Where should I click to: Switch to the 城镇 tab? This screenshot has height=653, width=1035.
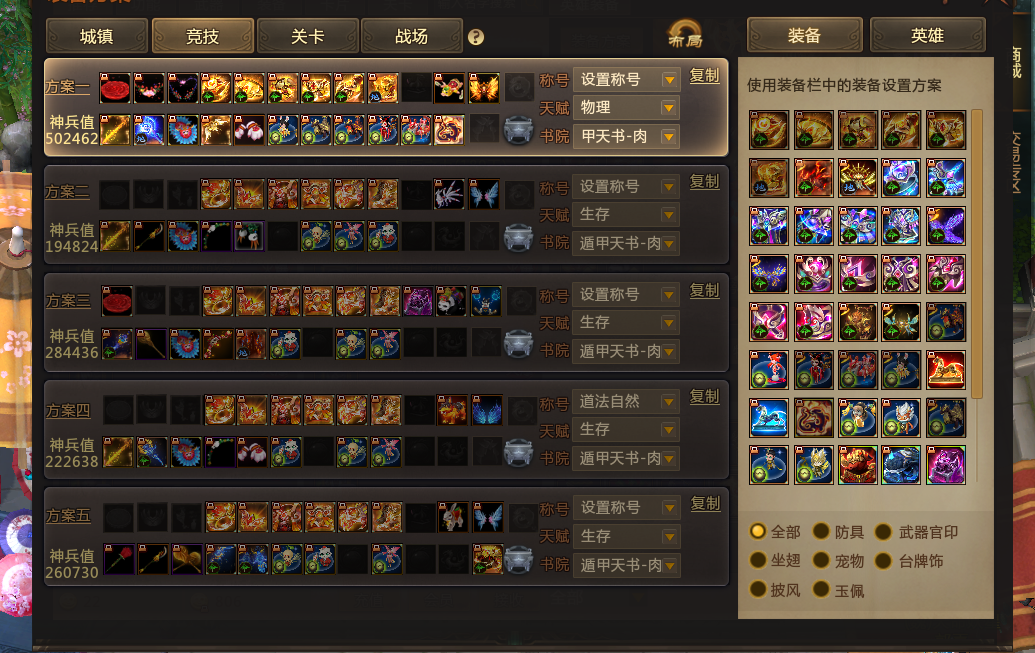(97, 36)
